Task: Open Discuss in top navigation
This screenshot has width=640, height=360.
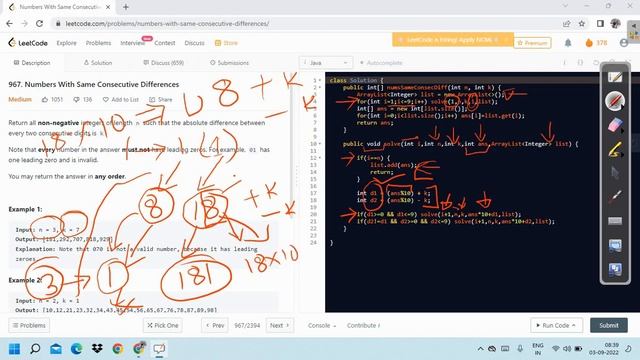Action: pyautogui.click(x=194, y=43)
